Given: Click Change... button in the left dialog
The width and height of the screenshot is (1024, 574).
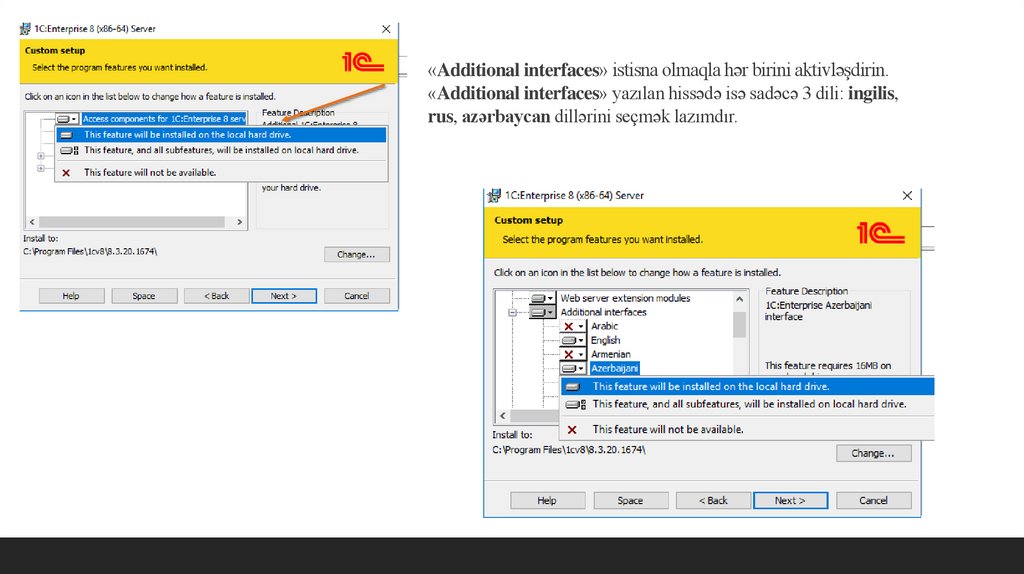Looking at the screenshot, I should point(356,254).
